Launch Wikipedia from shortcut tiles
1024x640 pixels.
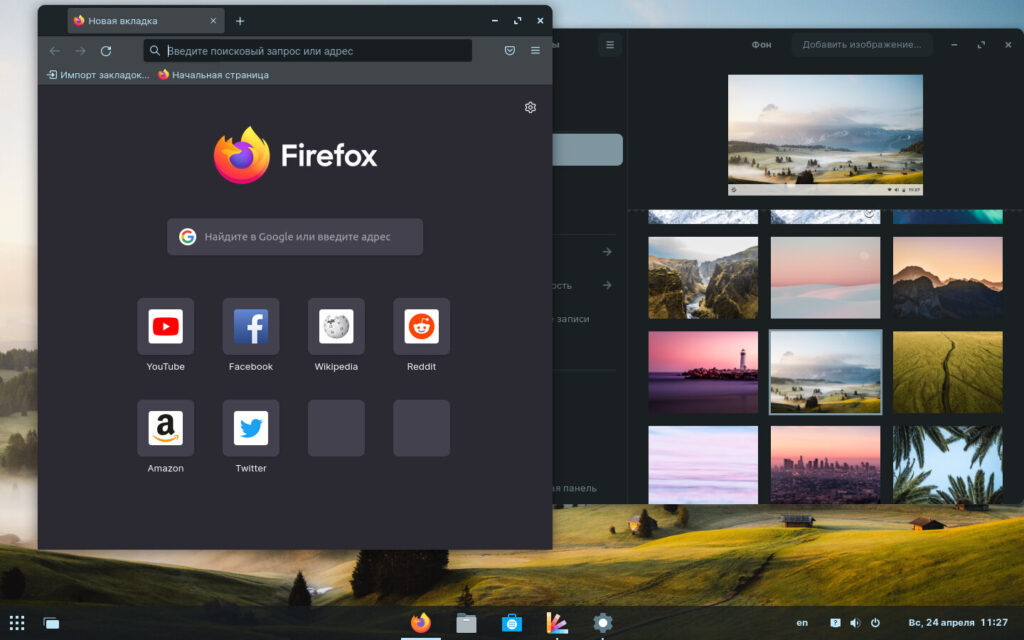336,327
